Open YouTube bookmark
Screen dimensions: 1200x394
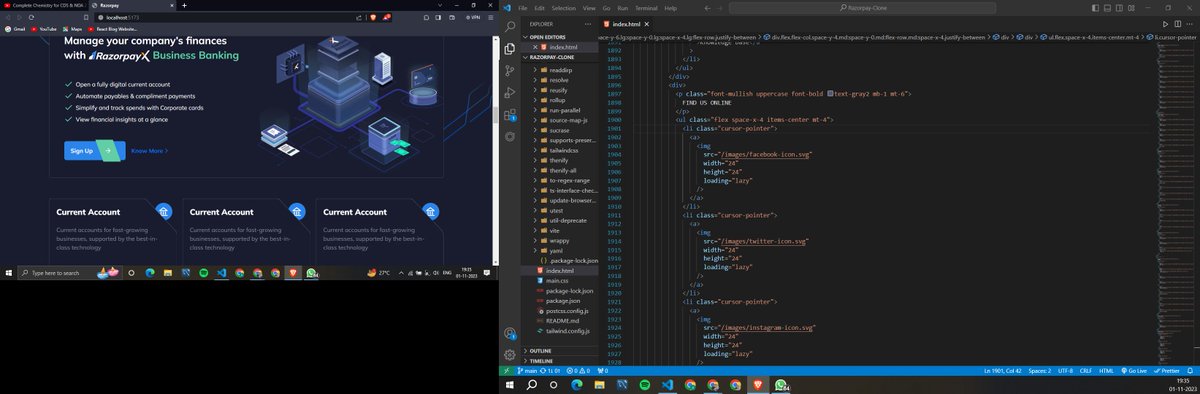(44, 29)
